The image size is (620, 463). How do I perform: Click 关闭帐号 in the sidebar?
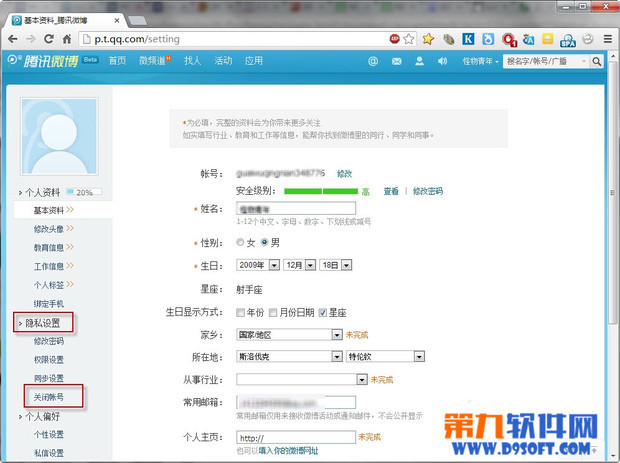(49, 397)
